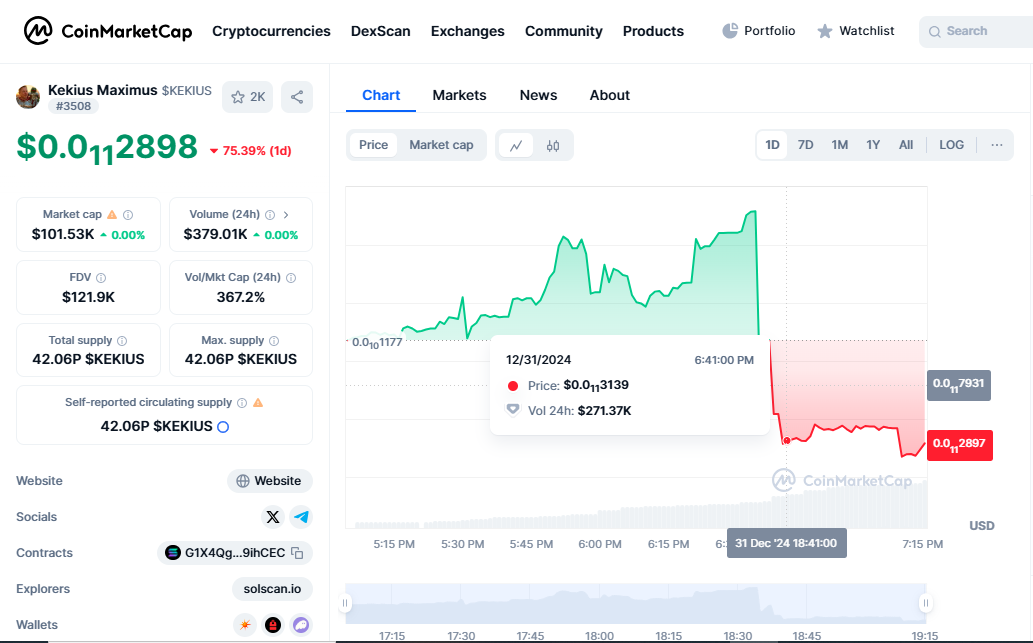Click right handle of chart range slider

tap(926, 603)
